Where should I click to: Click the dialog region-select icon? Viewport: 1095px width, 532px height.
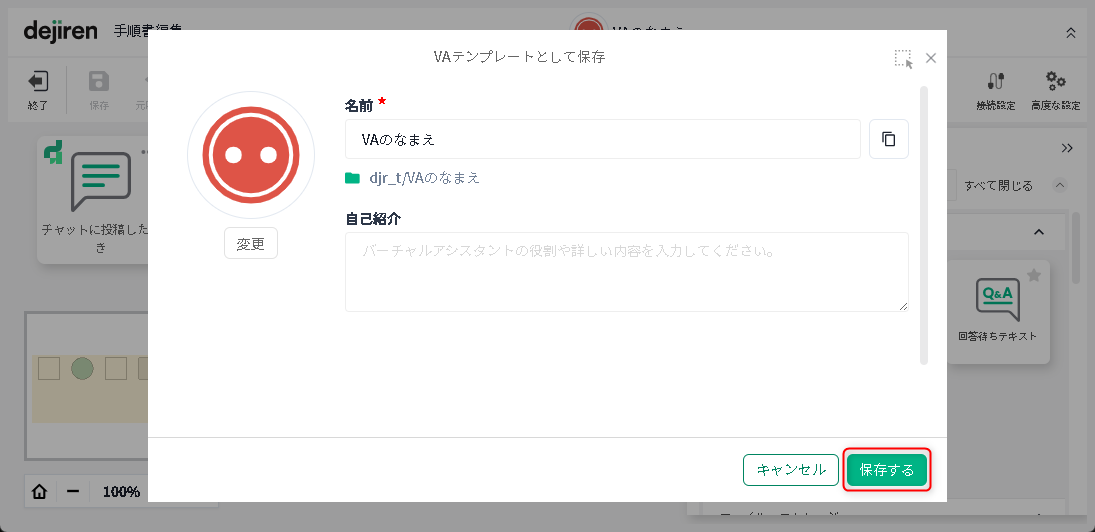coord(903,59)
